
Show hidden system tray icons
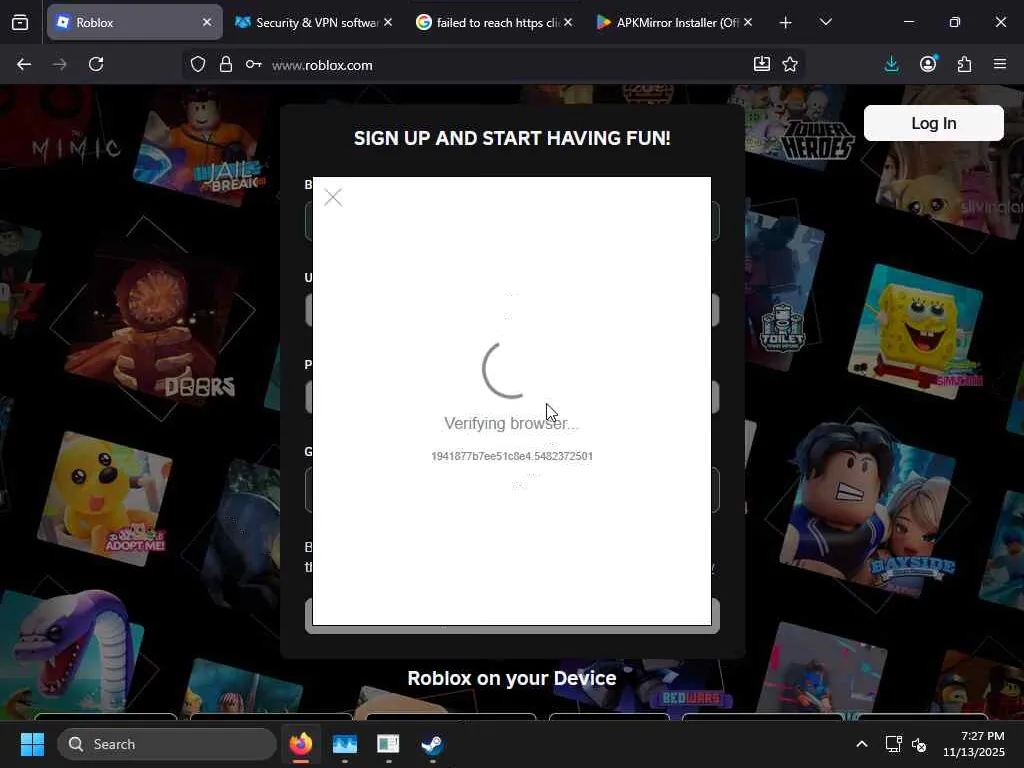tap(862, 744)
